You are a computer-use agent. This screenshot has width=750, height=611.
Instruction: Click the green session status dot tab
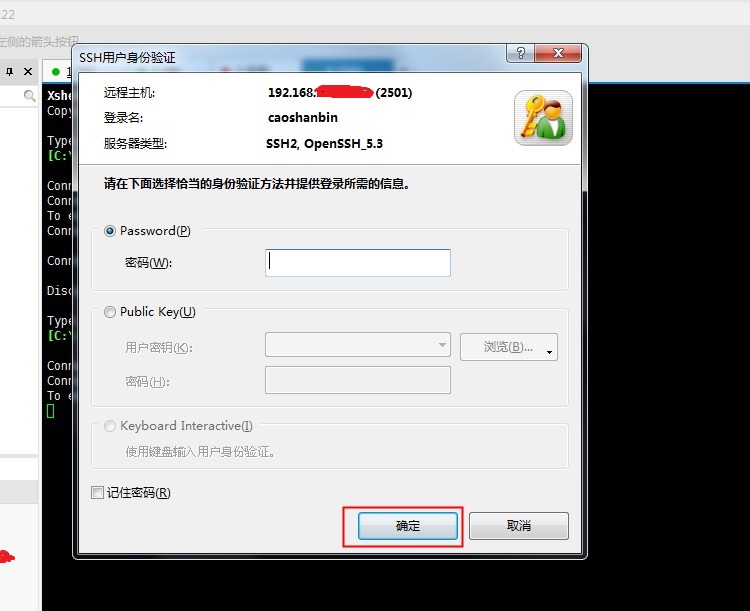click(56, 72)
